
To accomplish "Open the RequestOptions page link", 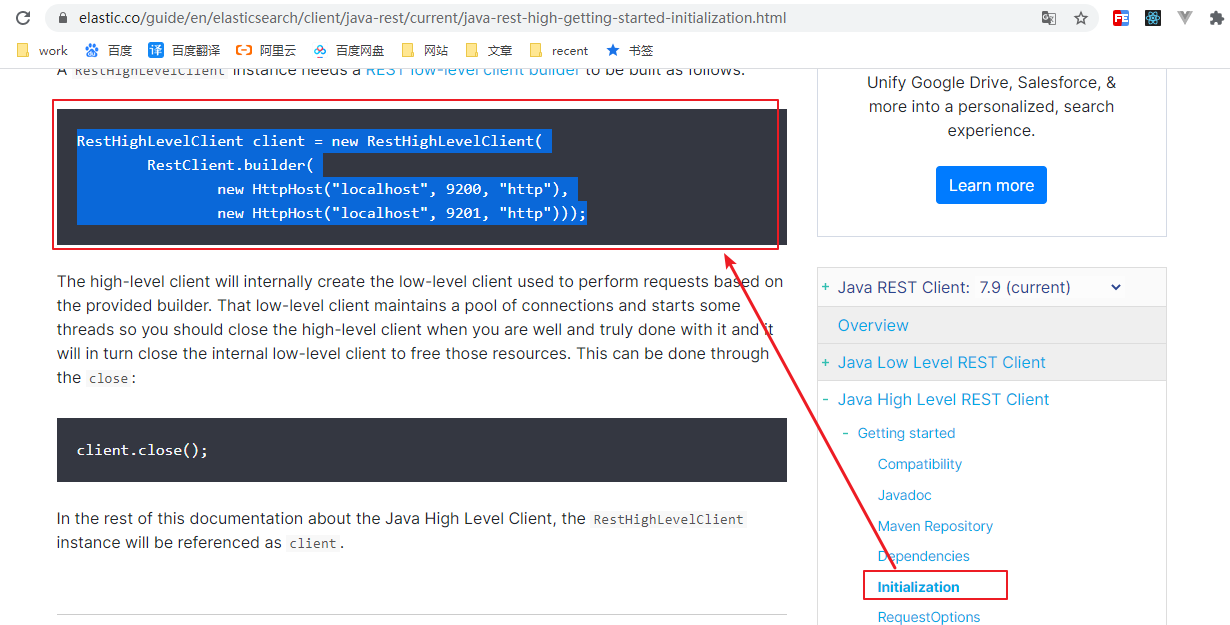I will (x=929, y=617).
